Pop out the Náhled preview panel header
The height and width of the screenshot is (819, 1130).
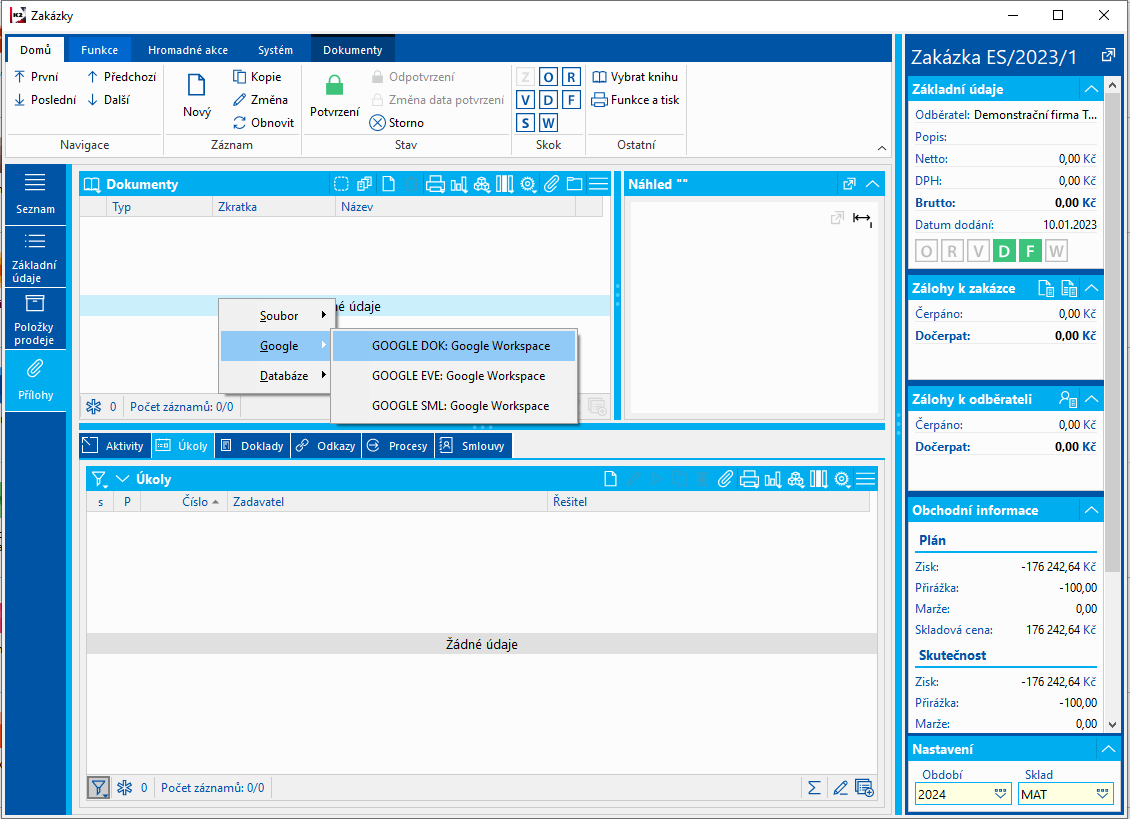coord(850,184)
